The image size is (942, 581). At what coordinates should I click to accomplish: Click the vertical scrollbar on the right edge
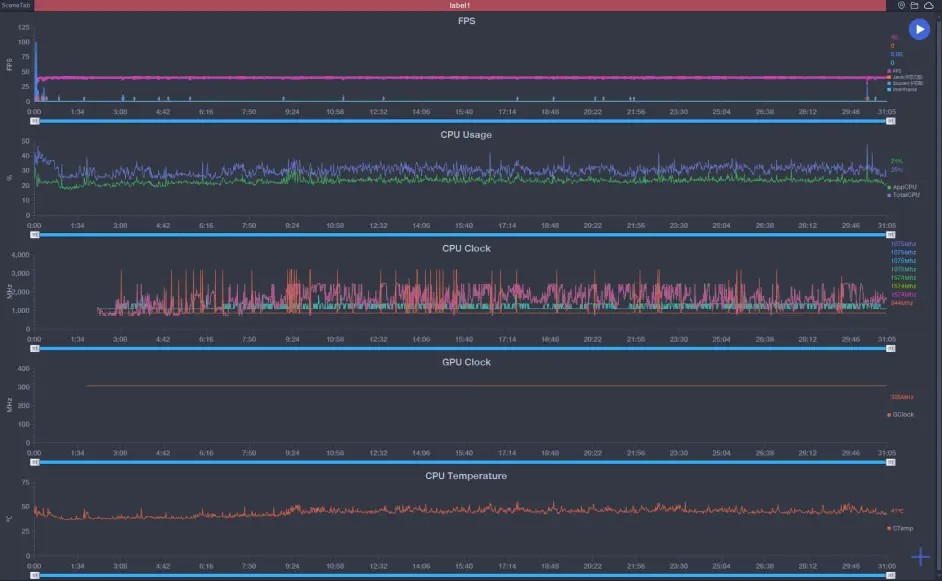point(938,294)
